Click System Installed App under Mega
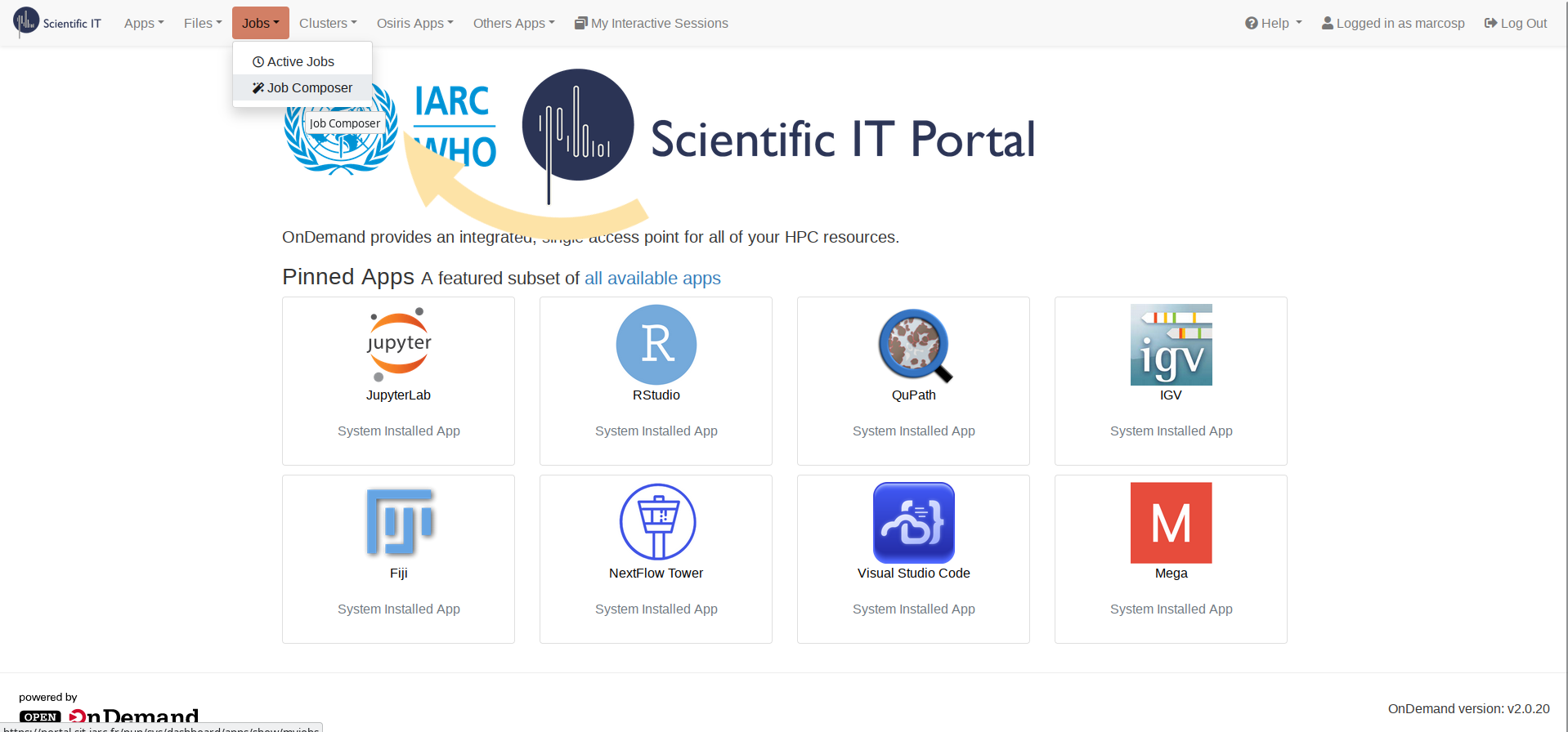This screenshot has height=732, width=1568. click(x=1171, y=609)
